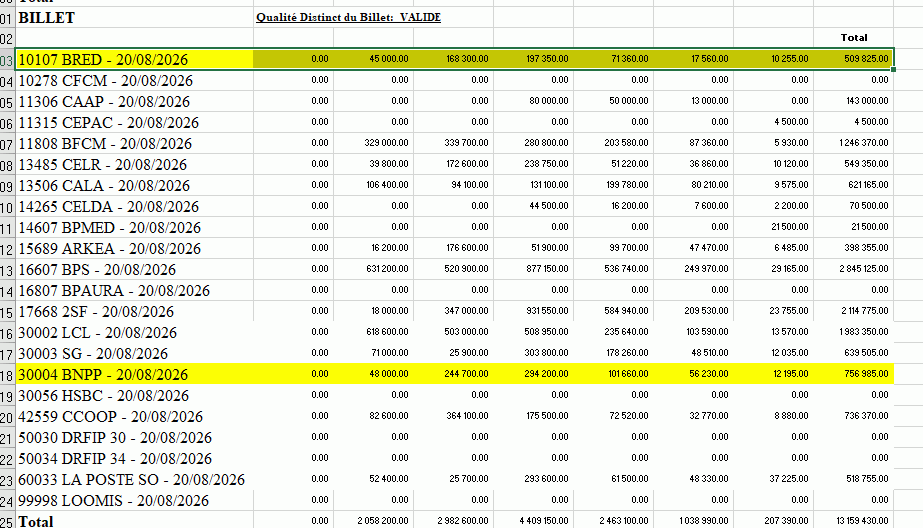Image resolution: width=923 pixels, height=528 pixels.
Task: Click the 931 550.00 value in 2SF row
Action: click(x=547, y=311)
